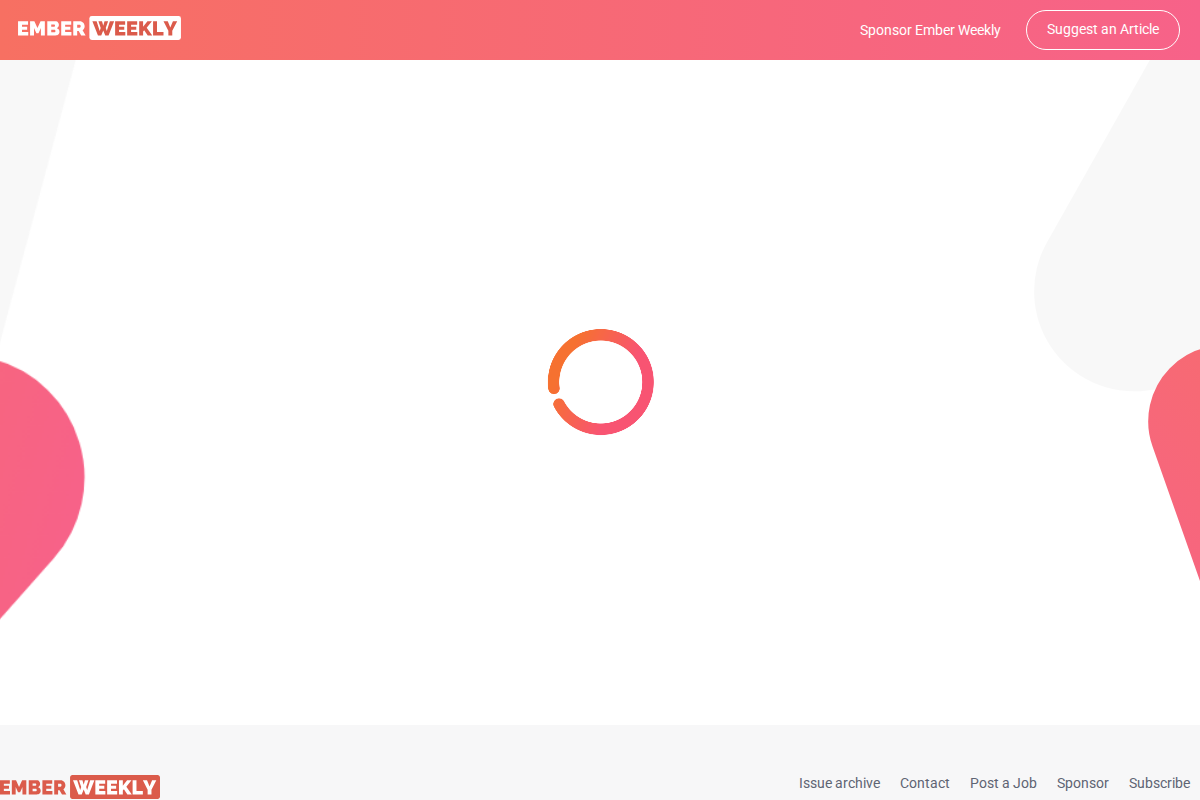Click the orange end of the loading ring
The height and width of the screenshot is (800, 1200).
point(554,385)
